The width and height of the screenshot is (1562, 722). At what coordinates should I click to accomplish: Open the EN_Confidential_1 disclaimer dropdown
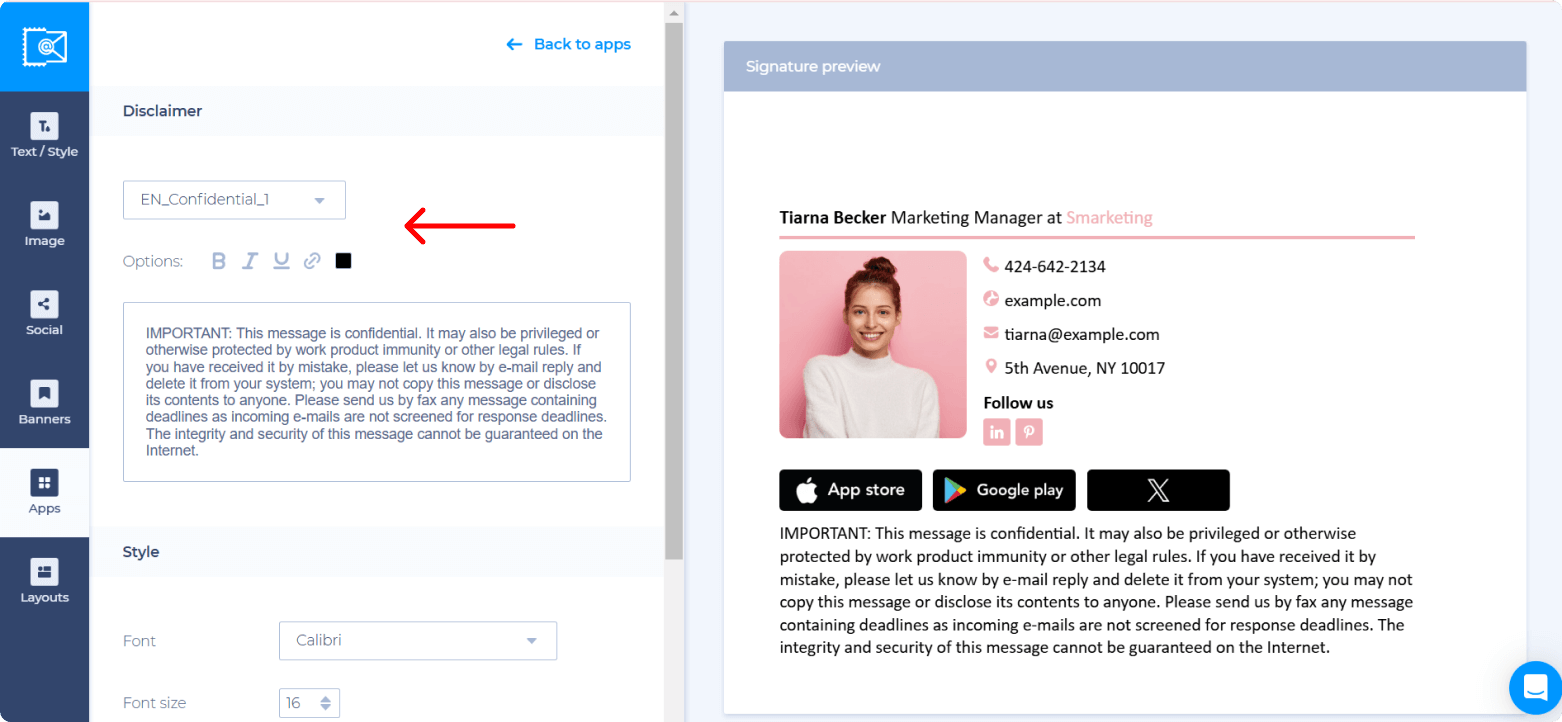coord(234,200)
